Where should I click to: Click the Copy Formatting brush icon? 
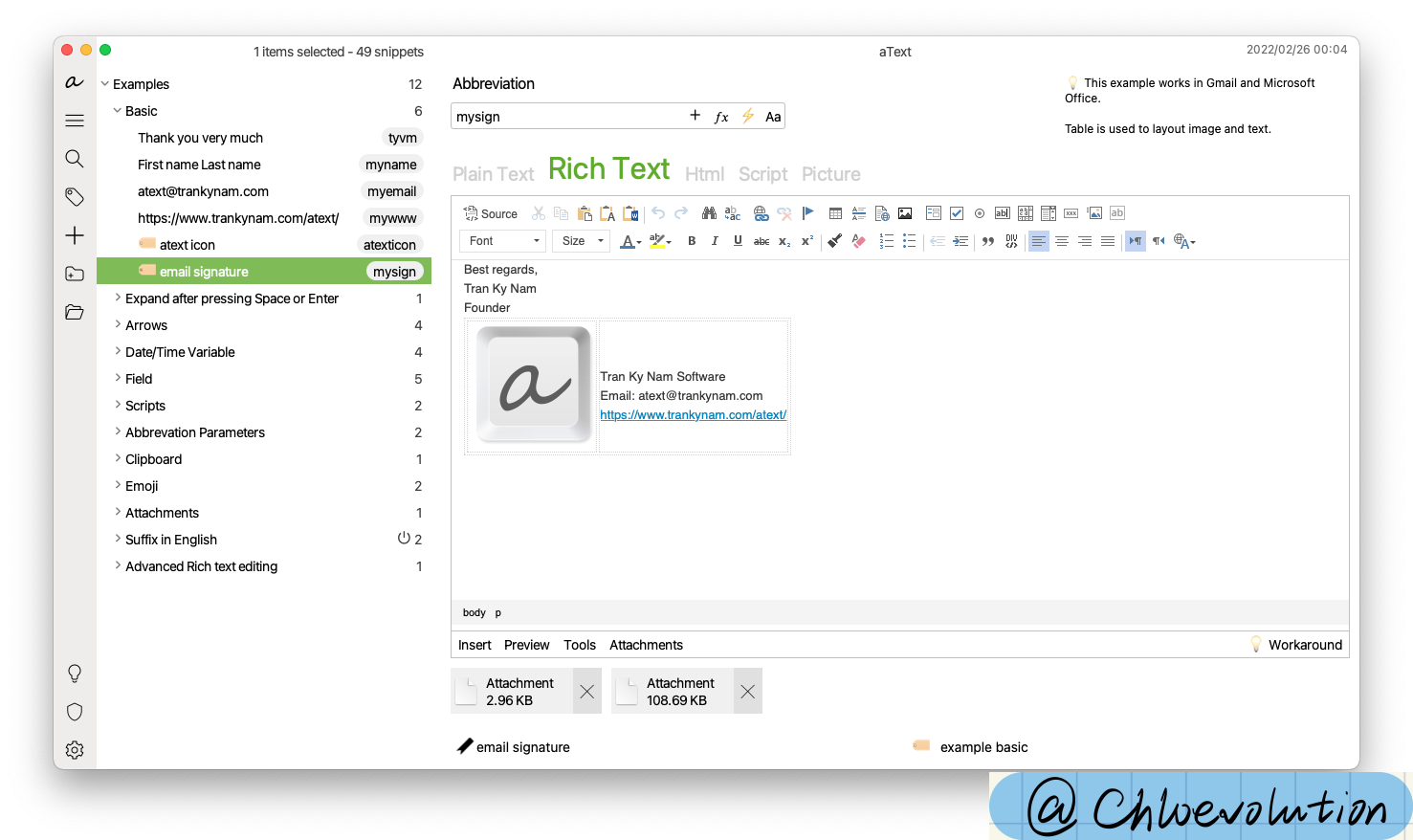pyautogui.click(x=835, y=241)
